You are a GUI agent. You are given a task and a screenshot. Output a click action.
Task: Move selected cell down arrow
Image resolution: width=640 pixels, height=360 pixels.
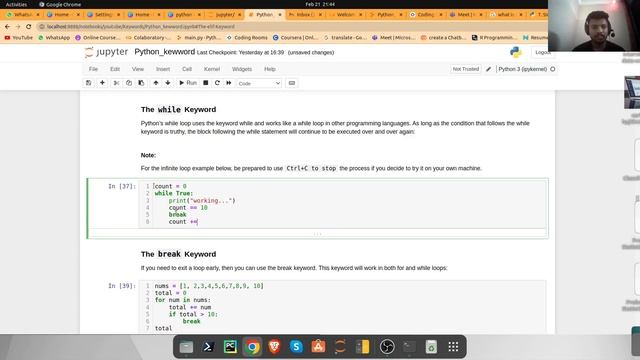(168, 83)
